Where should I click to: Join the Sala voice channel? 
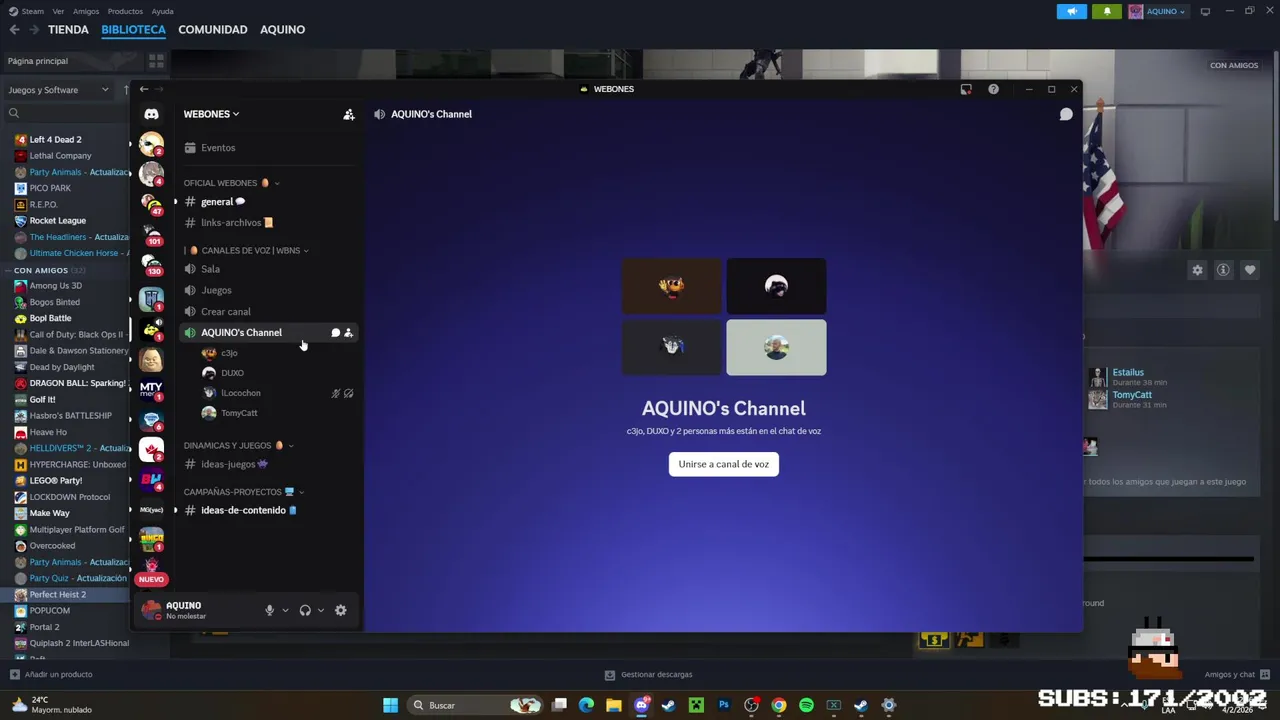tap(268, 269)
